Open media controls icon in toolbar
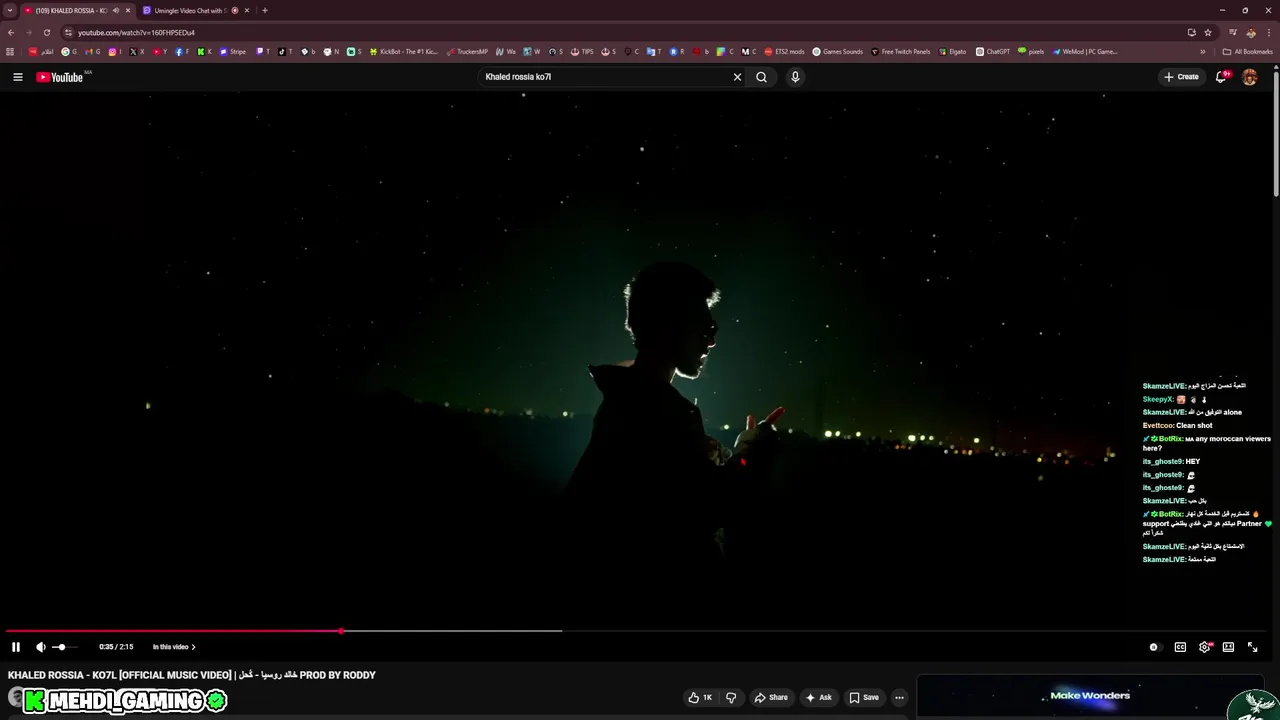This screenshot has width=1280, height=720. coord(1233,32)
